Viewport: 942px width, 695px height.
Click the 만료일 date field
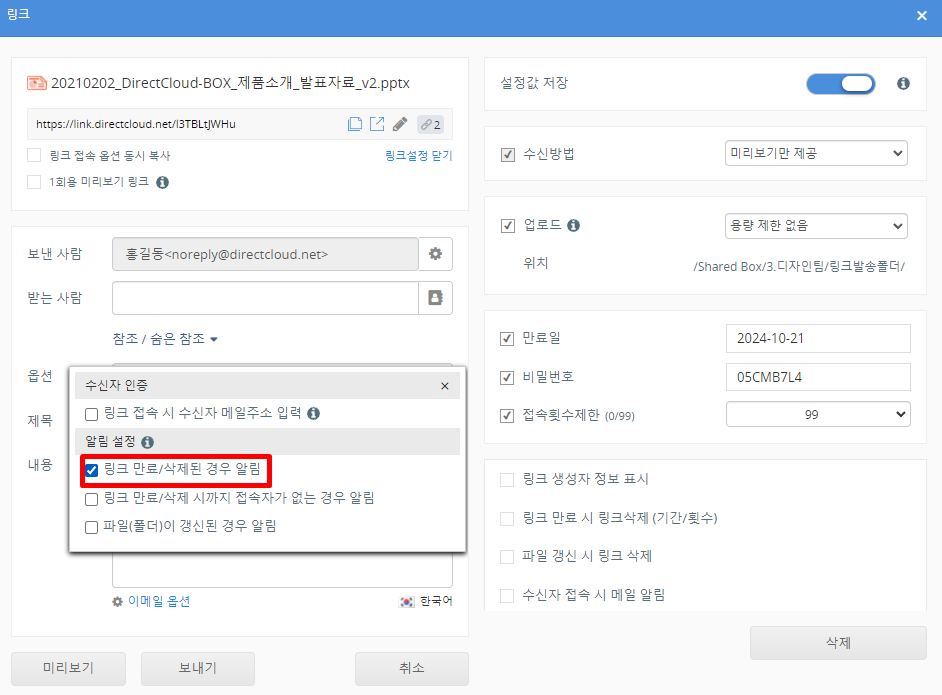pos(818,339)
